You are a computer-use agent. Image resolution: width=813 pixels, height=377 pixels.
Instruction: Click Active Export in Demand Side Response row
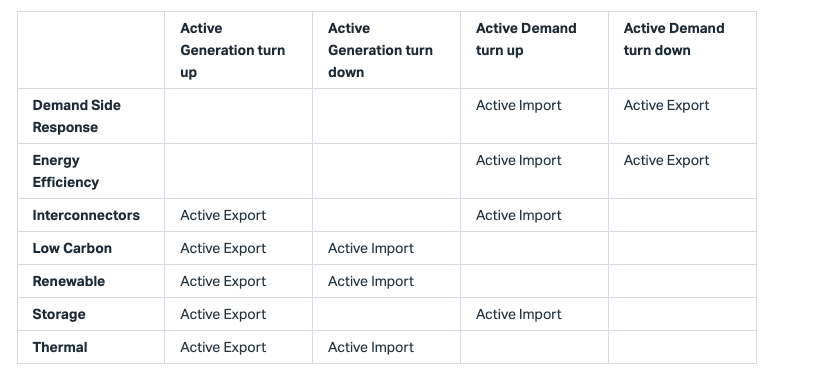pos(666,105)
